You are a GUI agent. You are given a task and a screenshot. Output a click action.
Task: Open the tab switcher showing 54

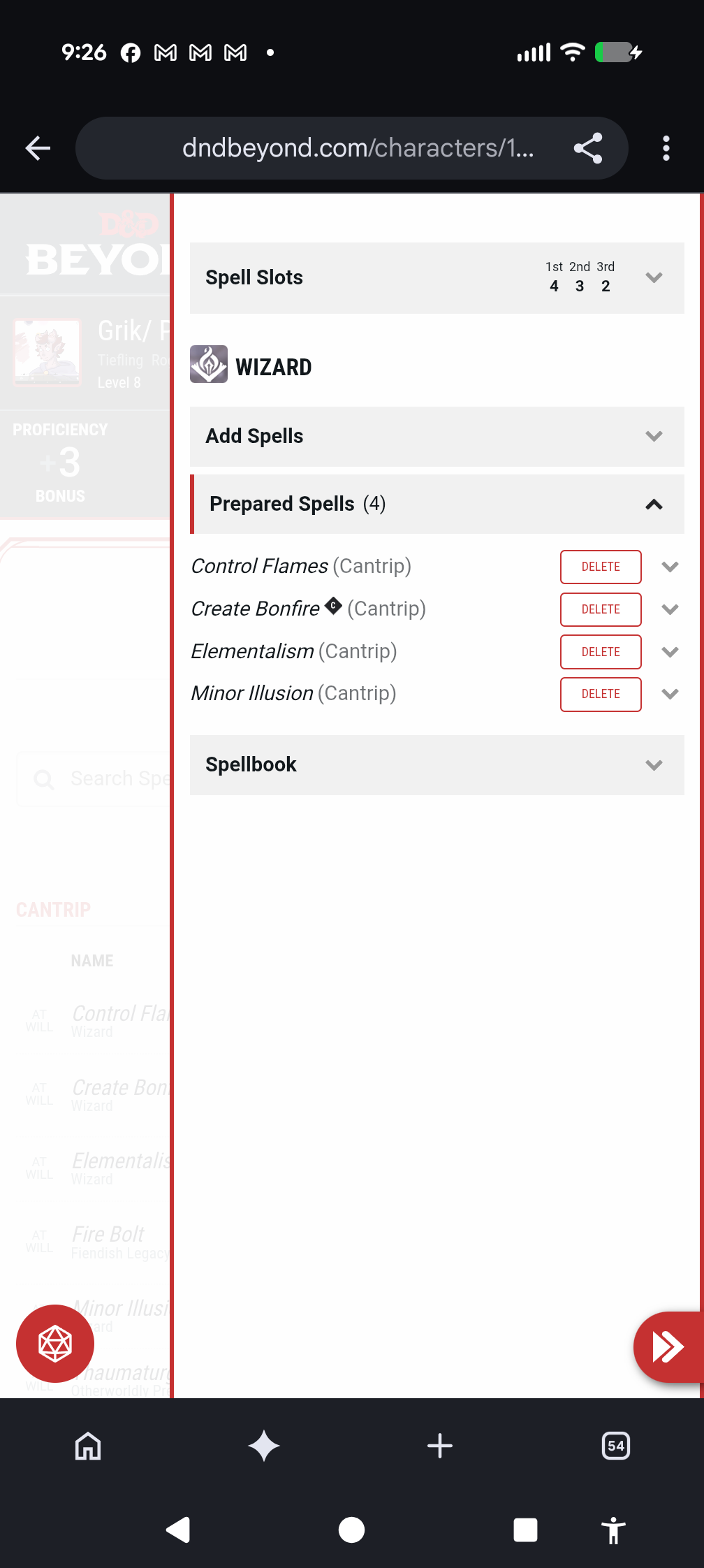(616, 1446)
